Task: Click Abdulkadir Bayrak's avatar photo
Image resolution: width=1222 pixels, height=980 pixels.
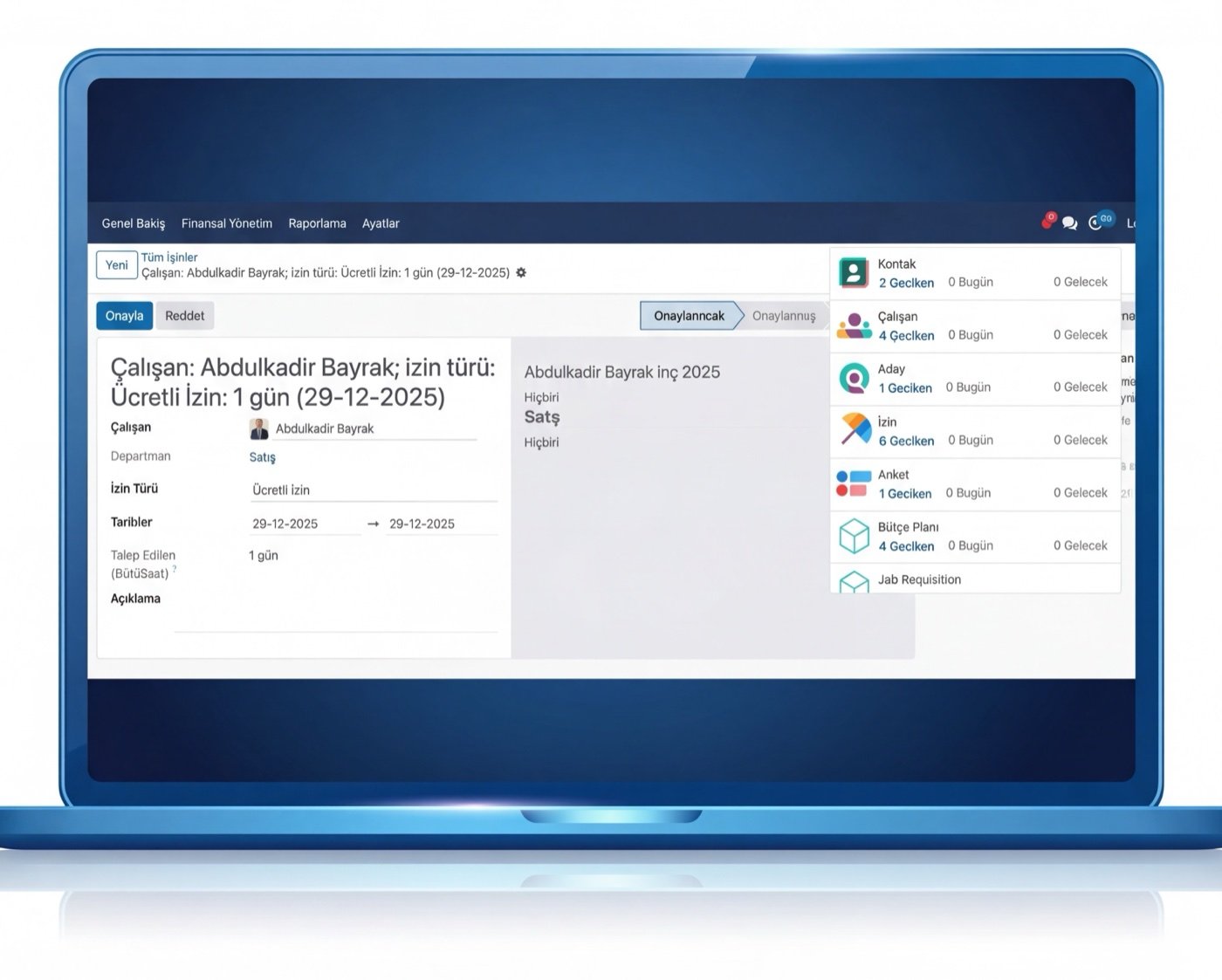Action: tap(259, 428)
